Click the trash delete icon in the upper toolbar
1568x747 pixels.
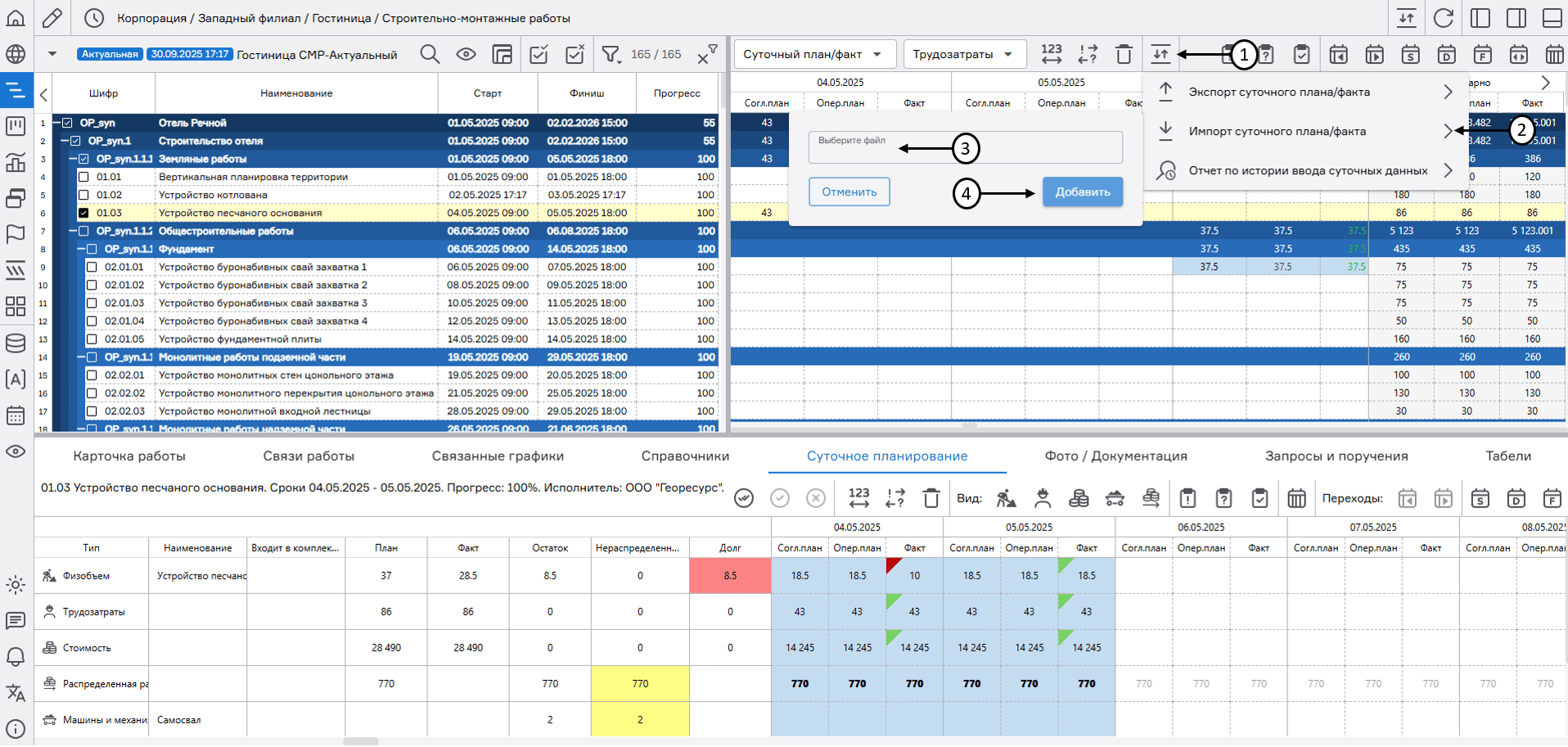[x=1124, y=54]
